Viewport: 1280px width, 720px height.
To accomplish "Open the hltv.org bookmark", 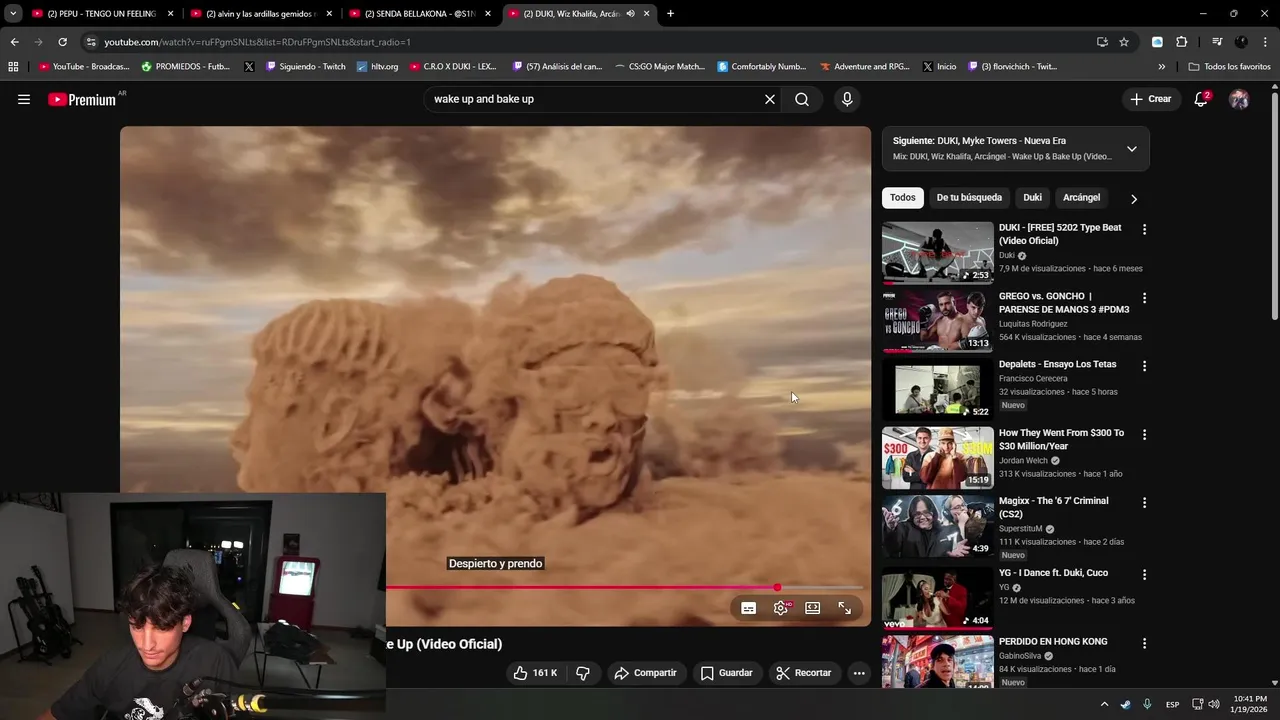I will [x=377, y=67].
